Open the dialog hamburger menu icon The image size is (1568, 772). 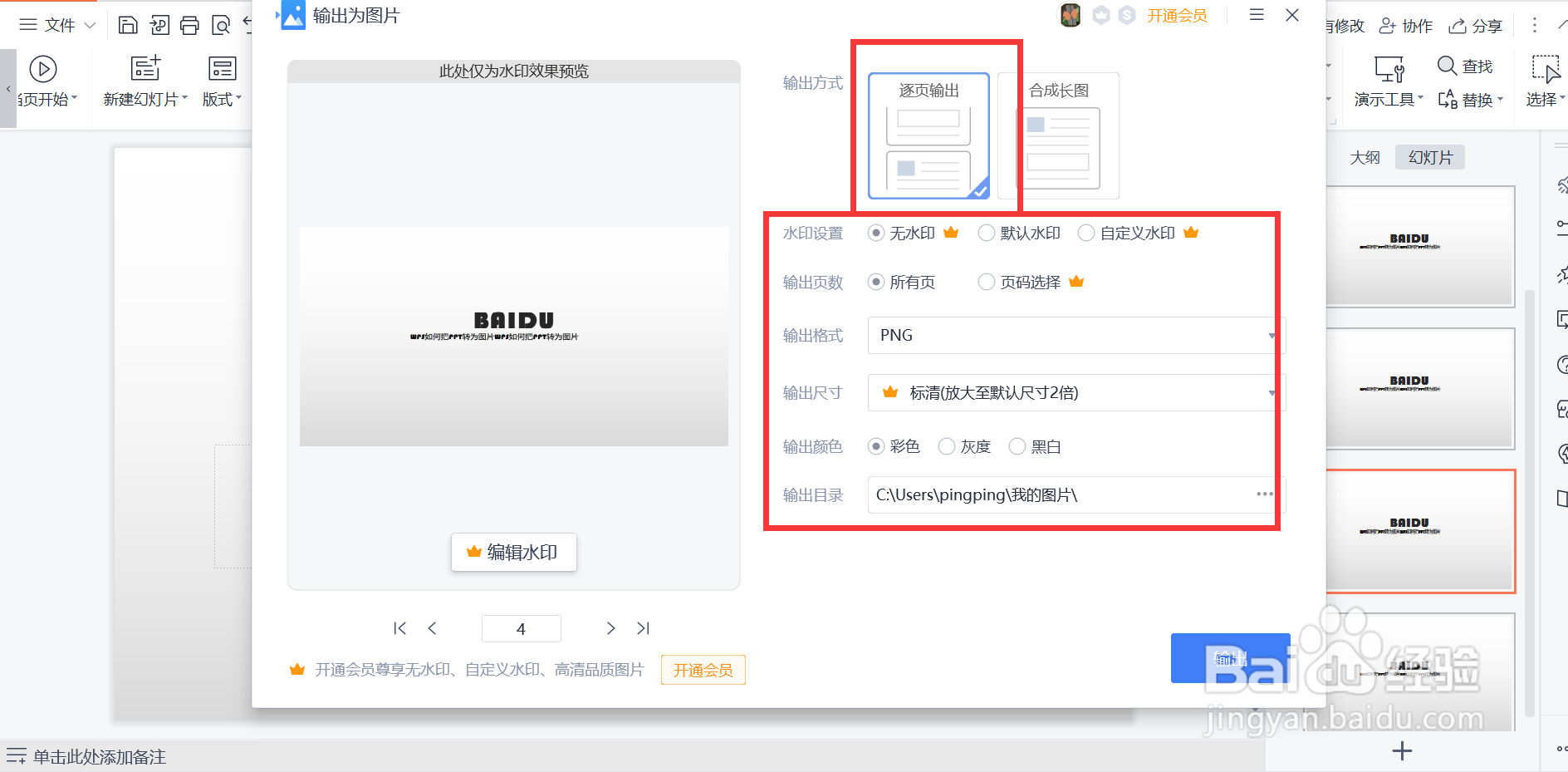coord(1257,15)
